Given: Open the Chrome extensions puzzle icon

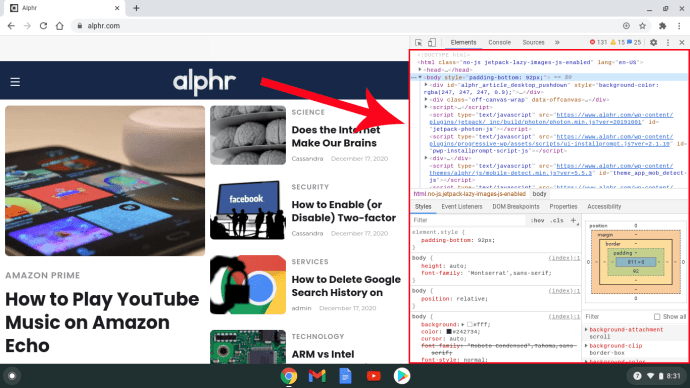Looking at the screenshot, I should click(662, 26).
